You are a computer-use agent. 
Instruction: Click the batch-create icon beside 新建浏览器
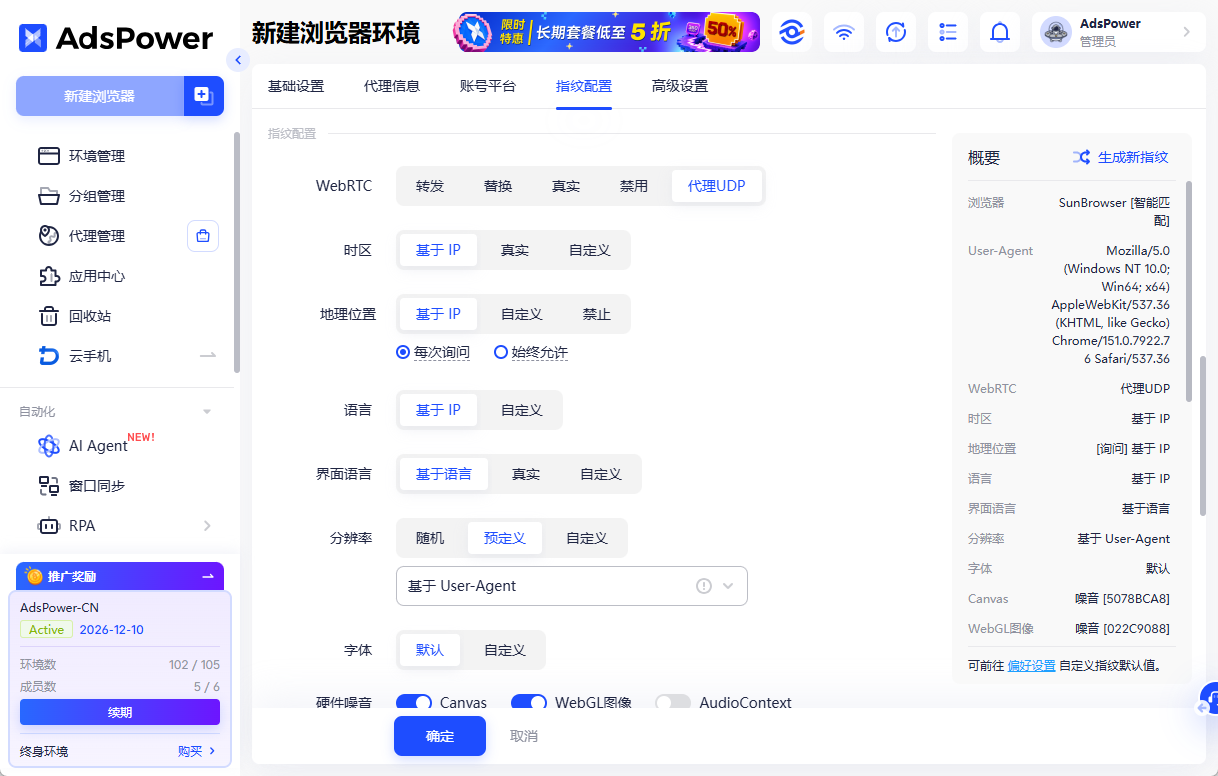click(x=204, y=96)
